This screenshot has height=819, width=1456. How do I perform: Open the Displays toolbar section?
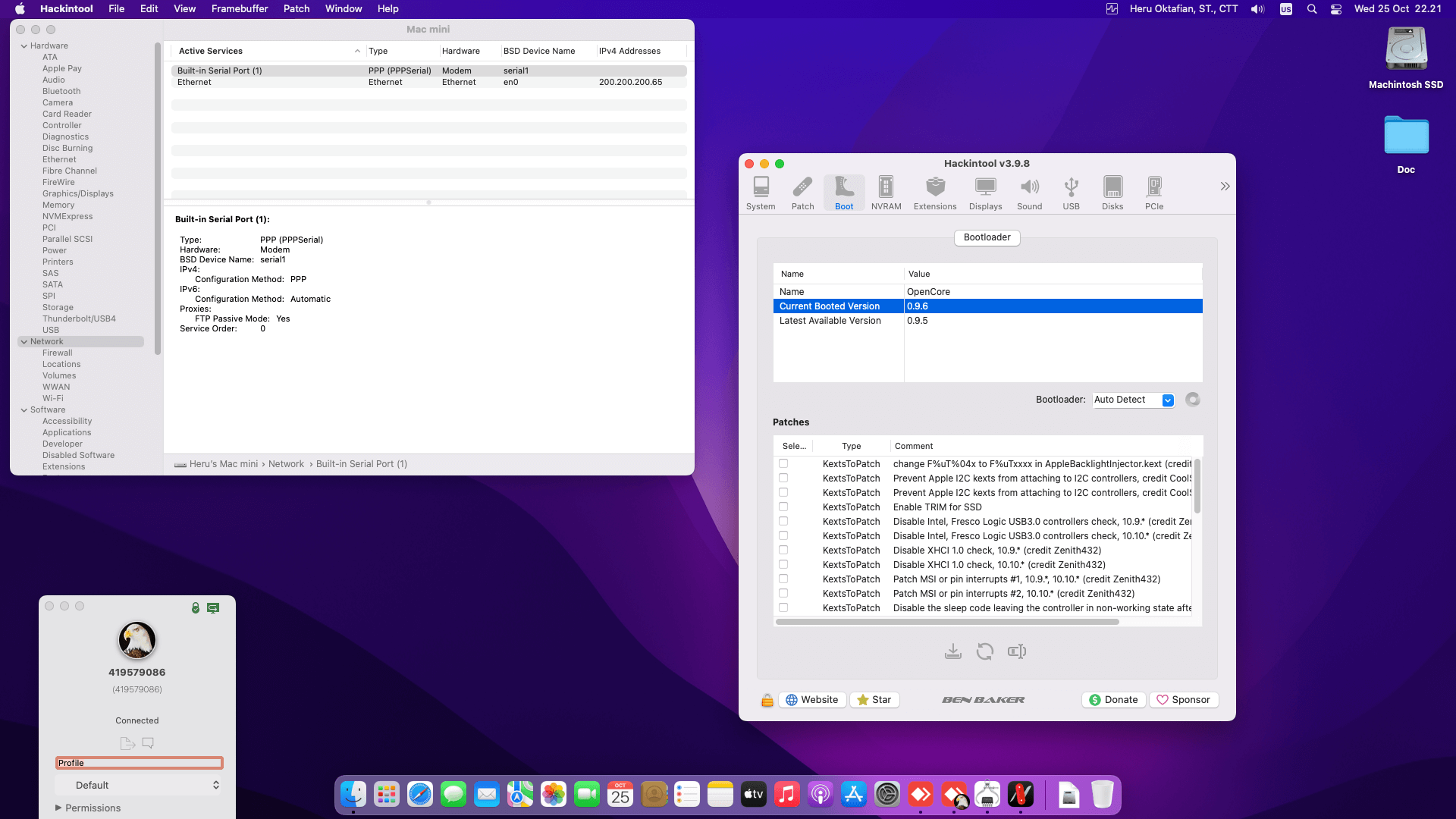(985, 193)
